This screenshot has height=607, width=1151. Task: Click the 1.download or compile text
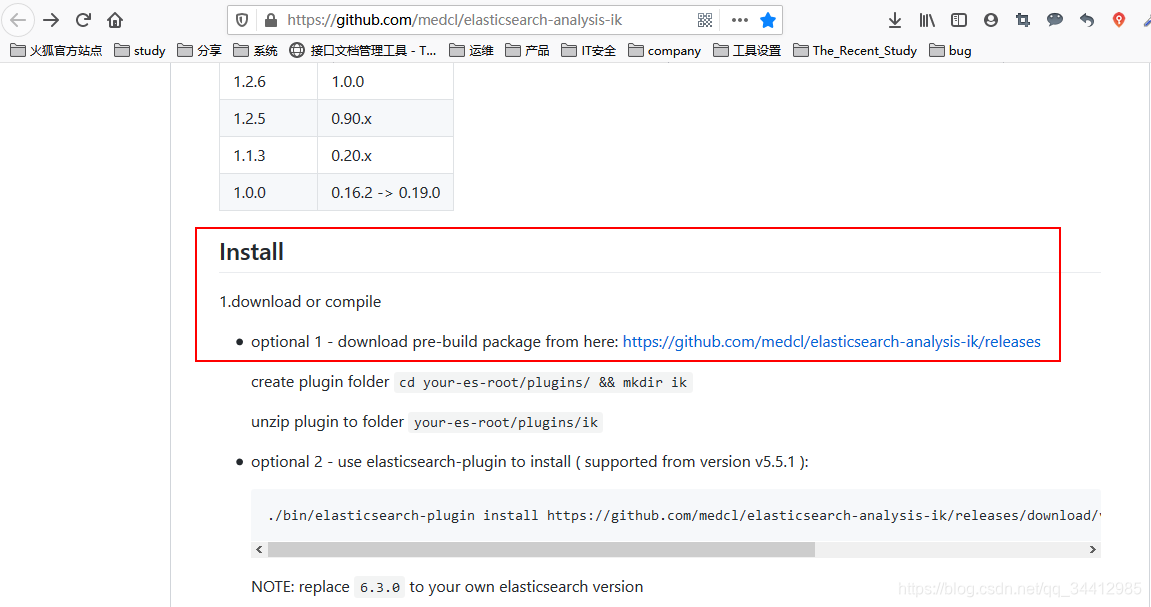tap(300, 302)
